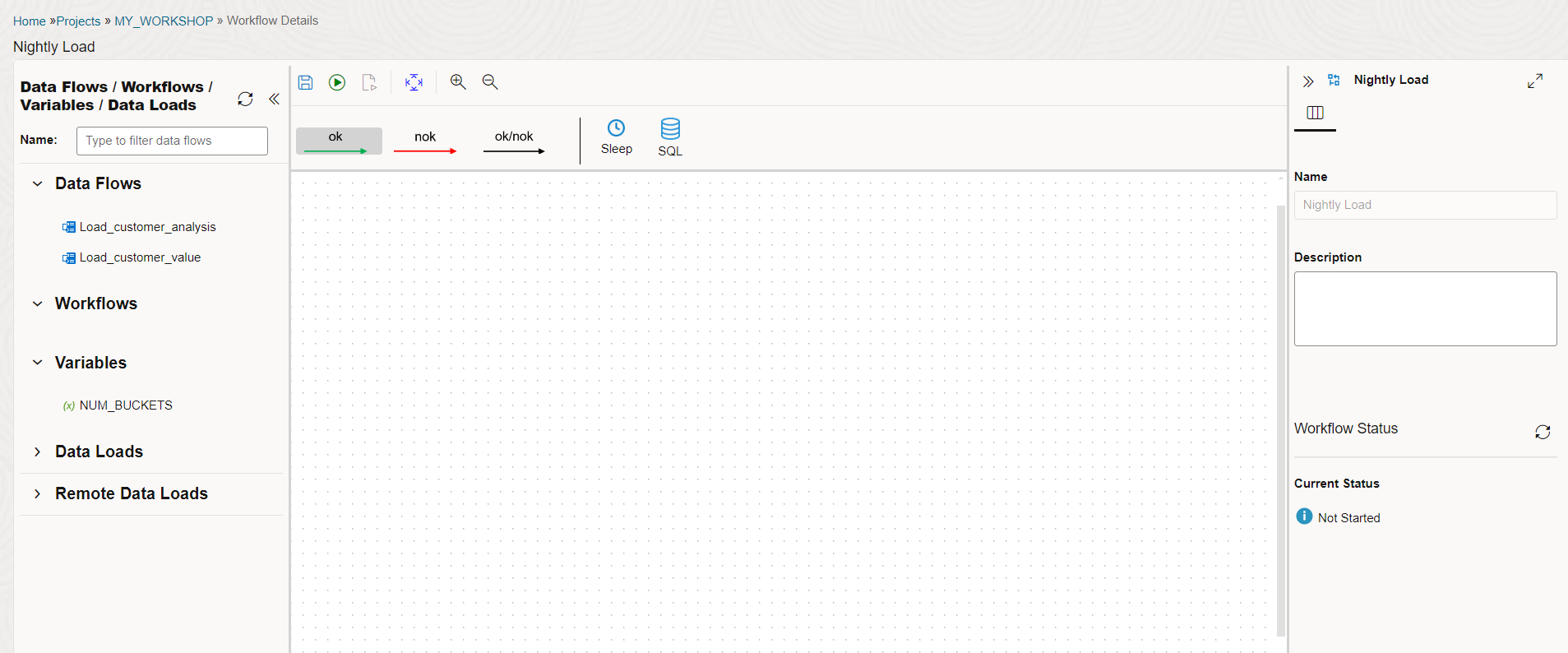
Task: Click the Workflow Status heading
Action: 1346,428
